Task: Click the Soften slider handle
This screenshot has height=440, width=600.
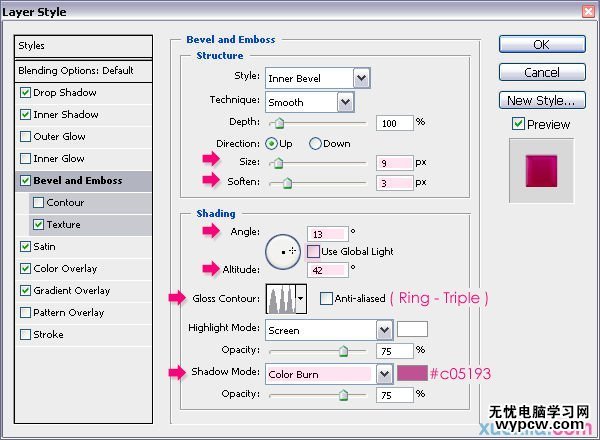Action: pyautogui.click(x=287, y=184)
